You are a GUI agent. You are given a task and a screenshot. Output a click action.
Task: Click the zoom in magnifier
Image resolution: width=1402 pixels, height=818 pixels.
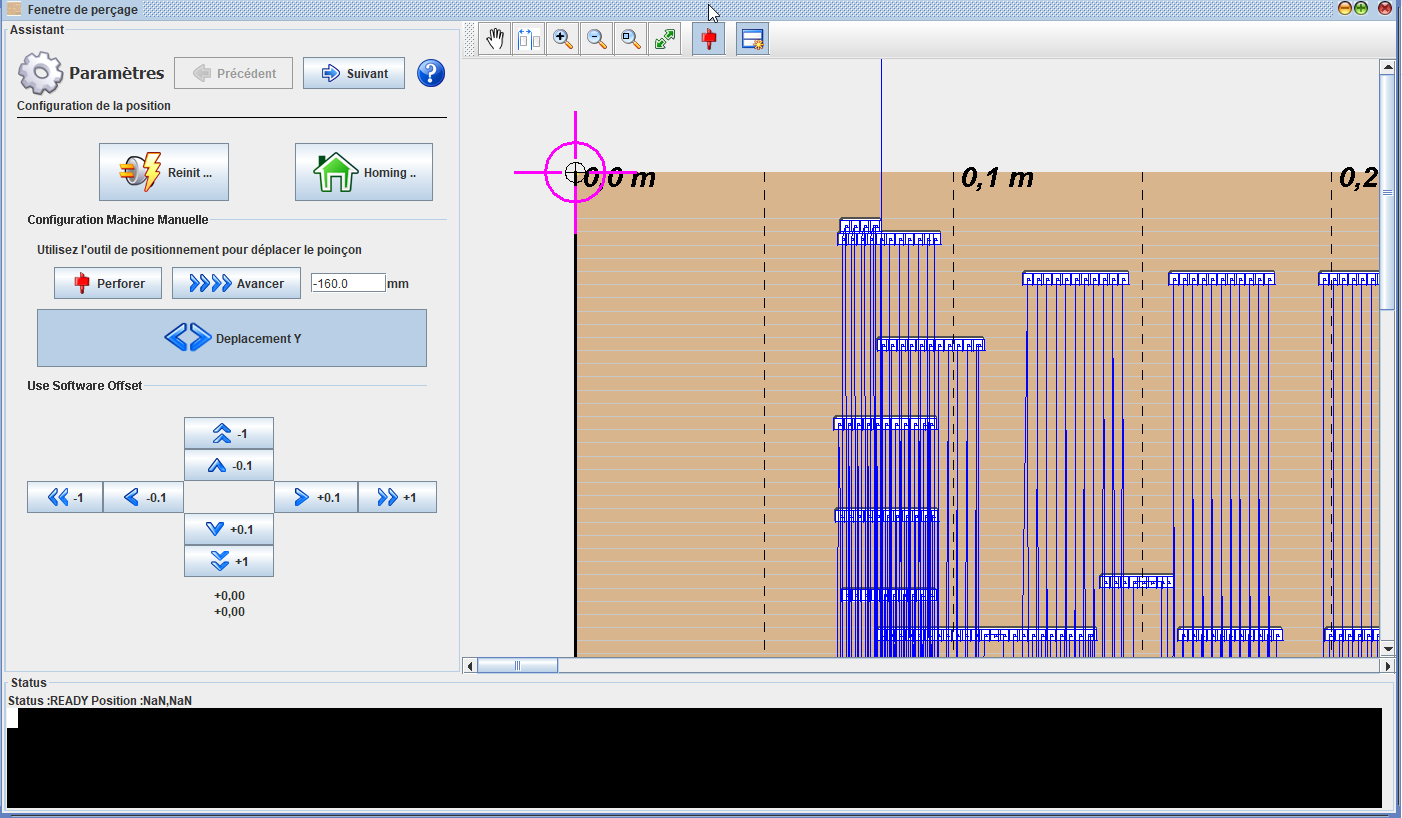click(x=563, y=39)
